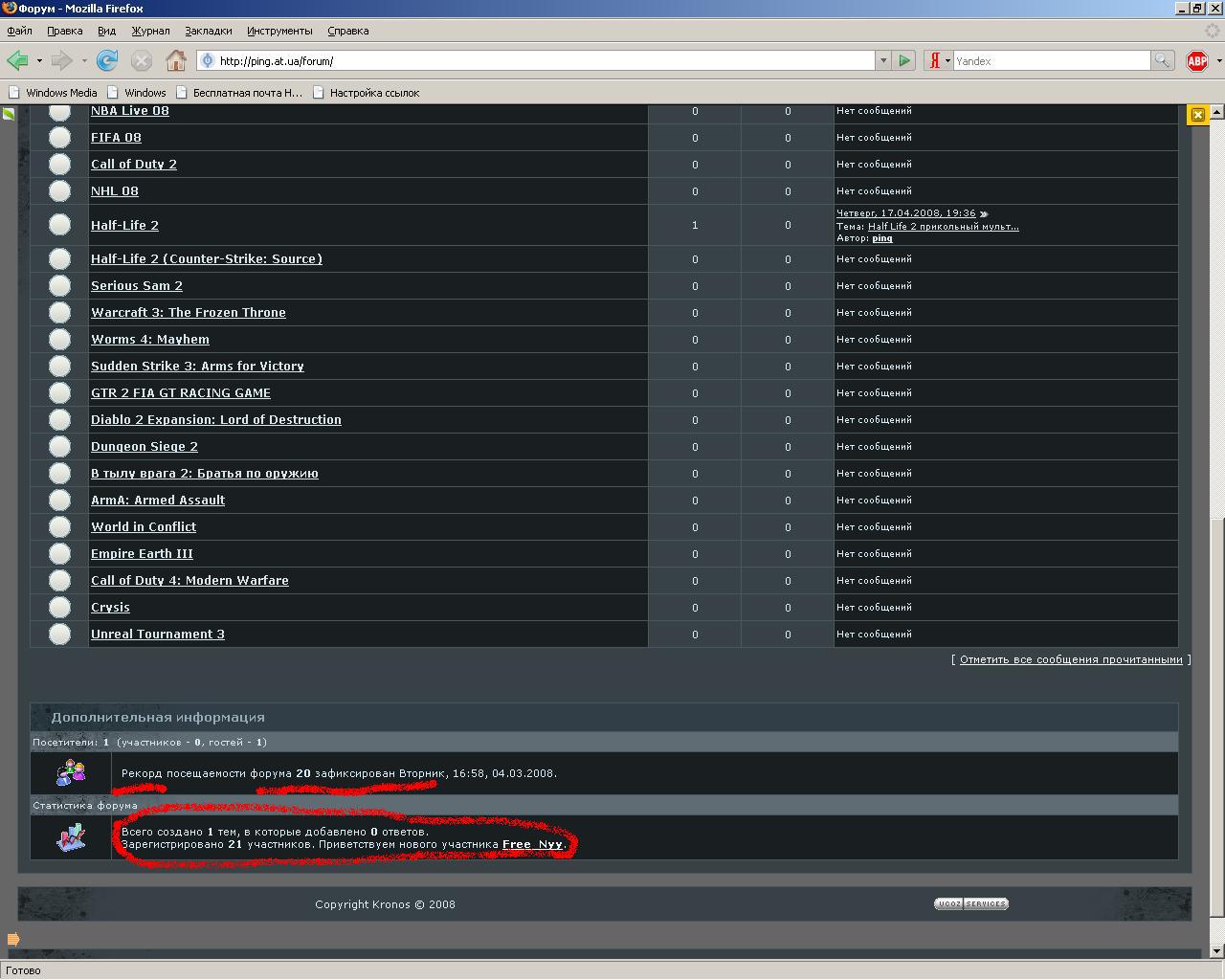
Task: Open the Call of Duty 4: Modern Warfare forum
Action: click(x=189, y=580)
